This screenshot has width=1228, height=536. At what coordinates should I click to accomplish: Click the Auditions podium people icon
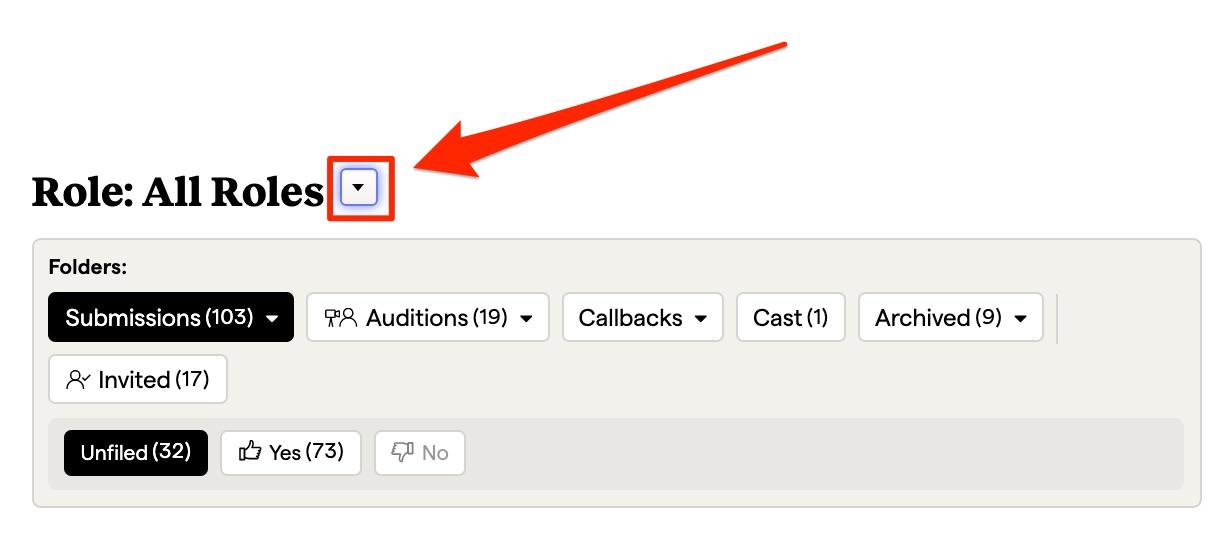click(x=341, y=318)
